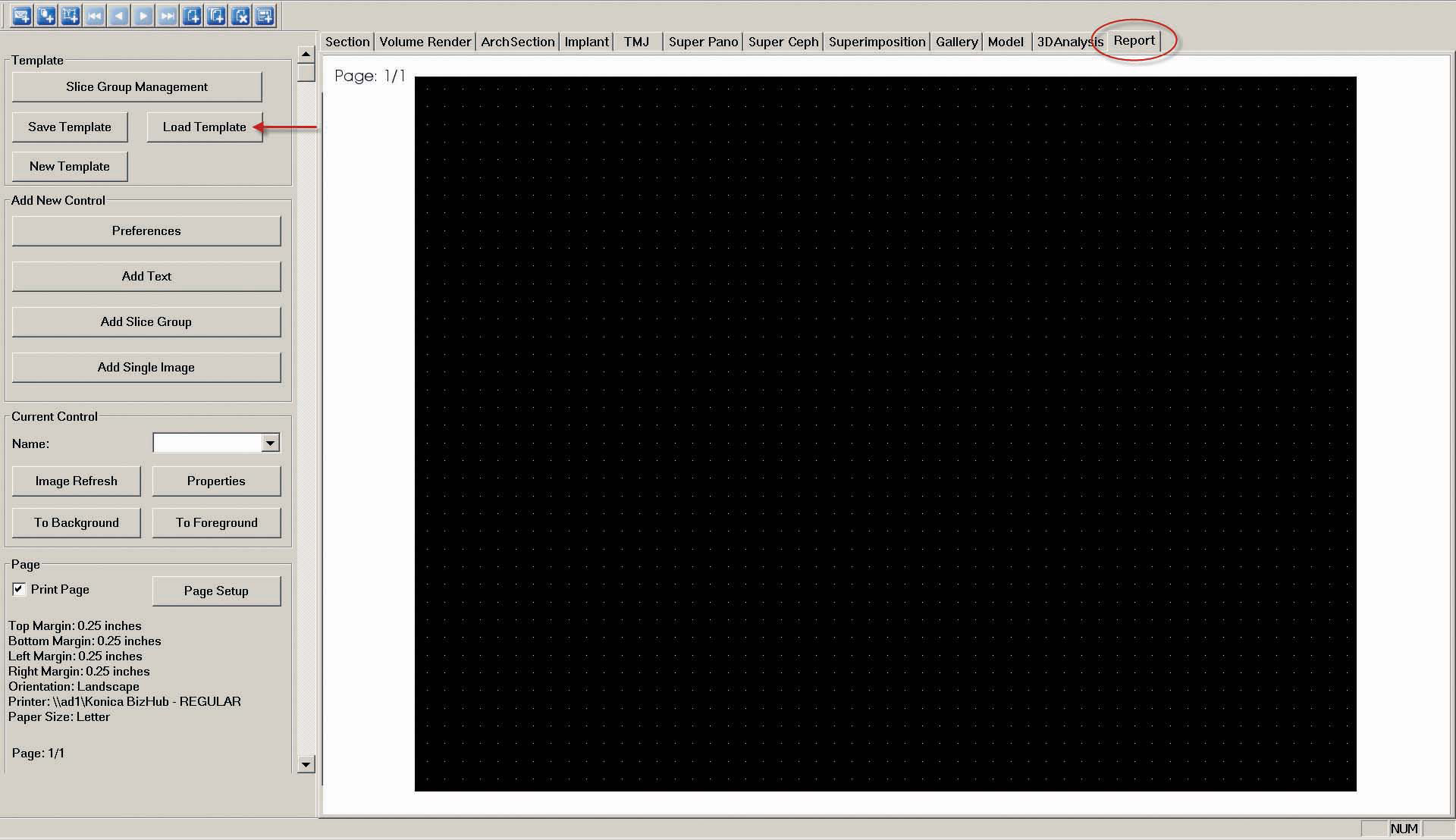Click the previous page arrow icon
1456x840 pixels.
(119, 16)
